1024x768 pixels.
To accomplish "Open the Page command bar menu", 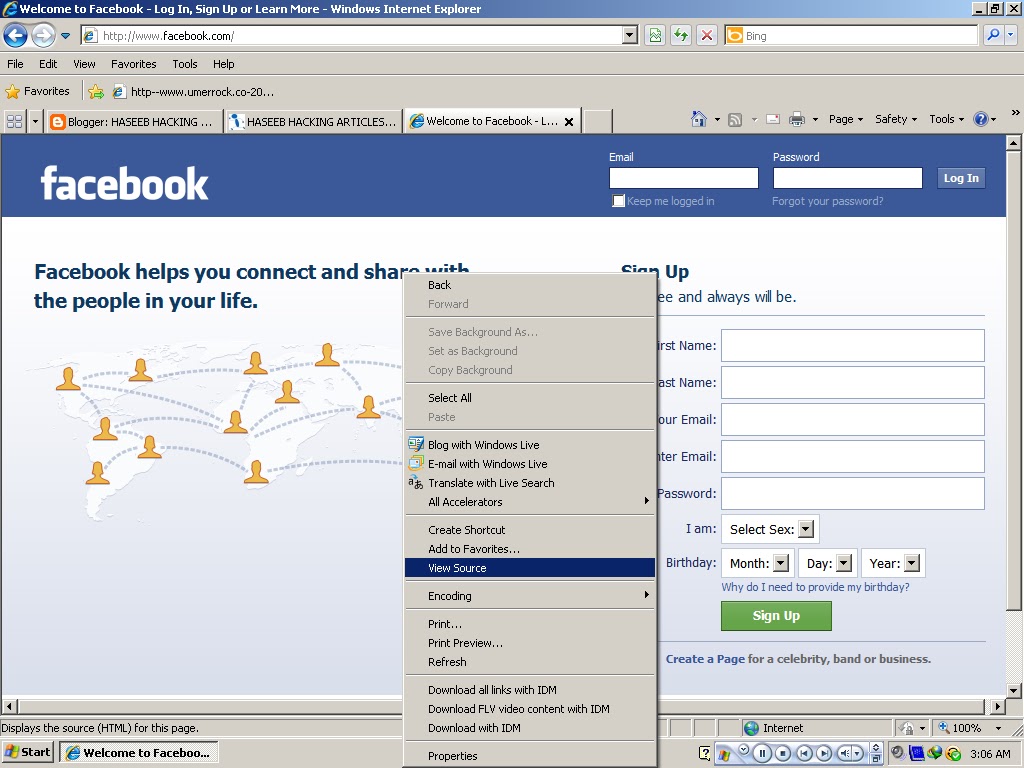I will click(846, 119).
